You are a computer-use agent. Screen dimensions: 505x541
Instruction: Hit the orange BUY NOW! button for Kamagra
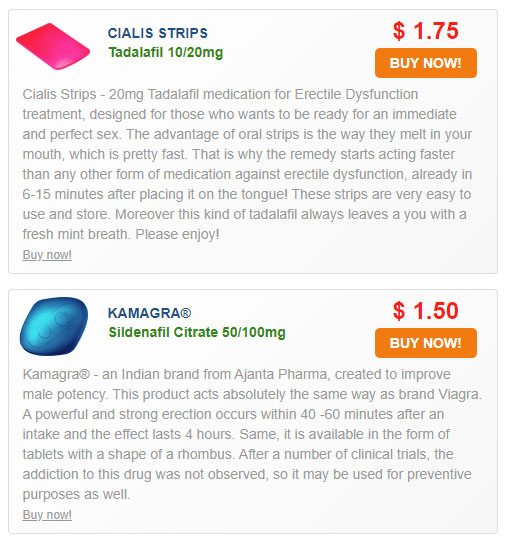[x=426, y=343]
